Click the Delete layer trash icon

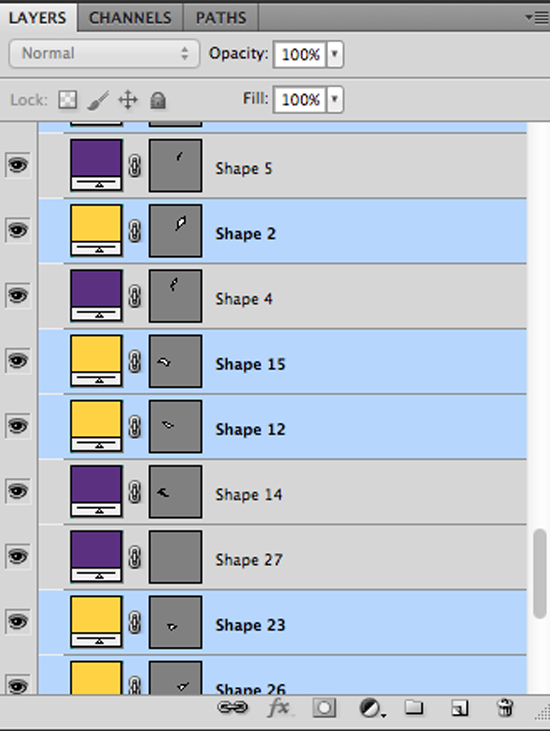(505, 707)
